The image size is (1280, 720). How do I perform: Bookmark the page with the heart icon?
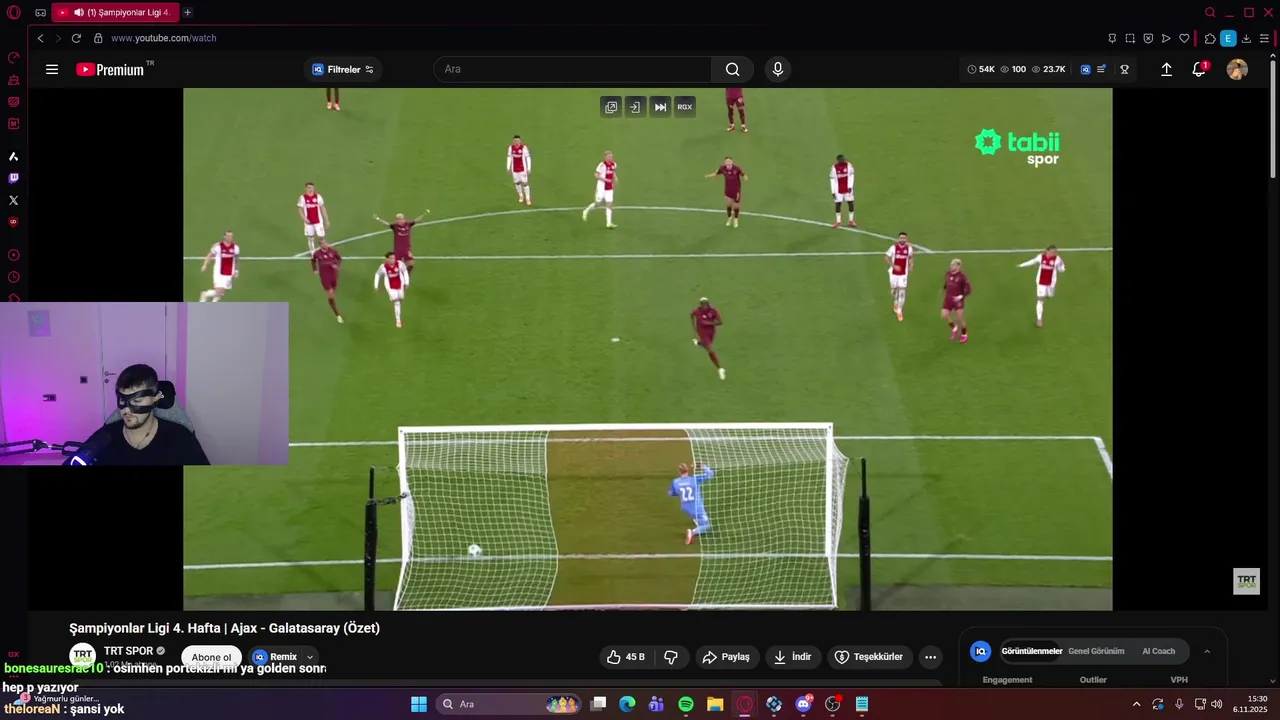click(1184, 38)
